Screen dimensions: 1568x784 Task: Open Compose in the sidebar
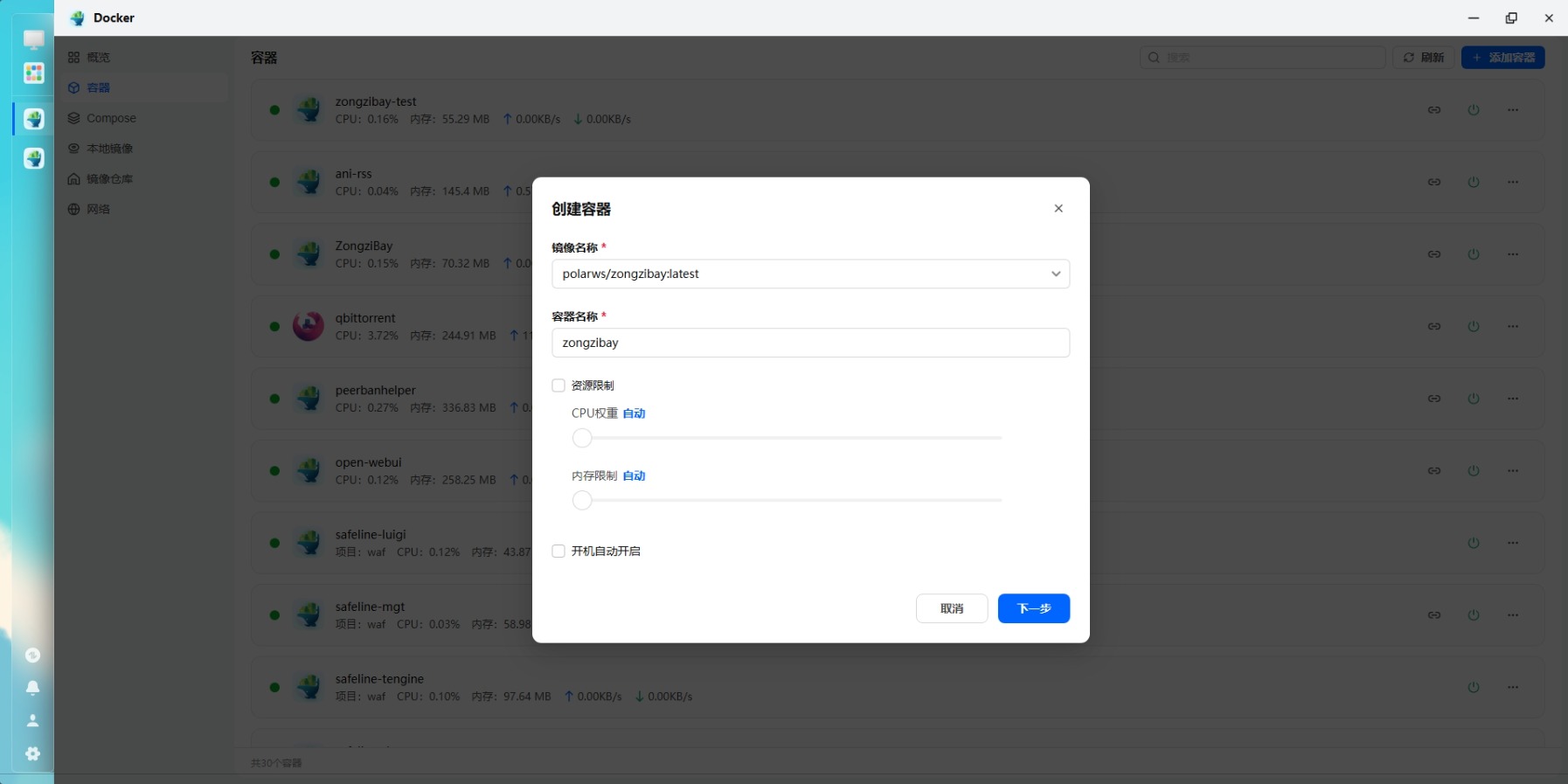coord(143,118)
